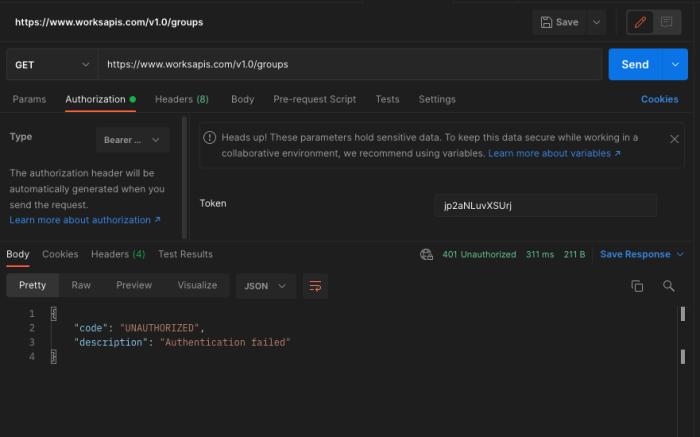Screen dimensions: 700x437
Task: Switch to the Preview view mode
Action: coord(134,285)
